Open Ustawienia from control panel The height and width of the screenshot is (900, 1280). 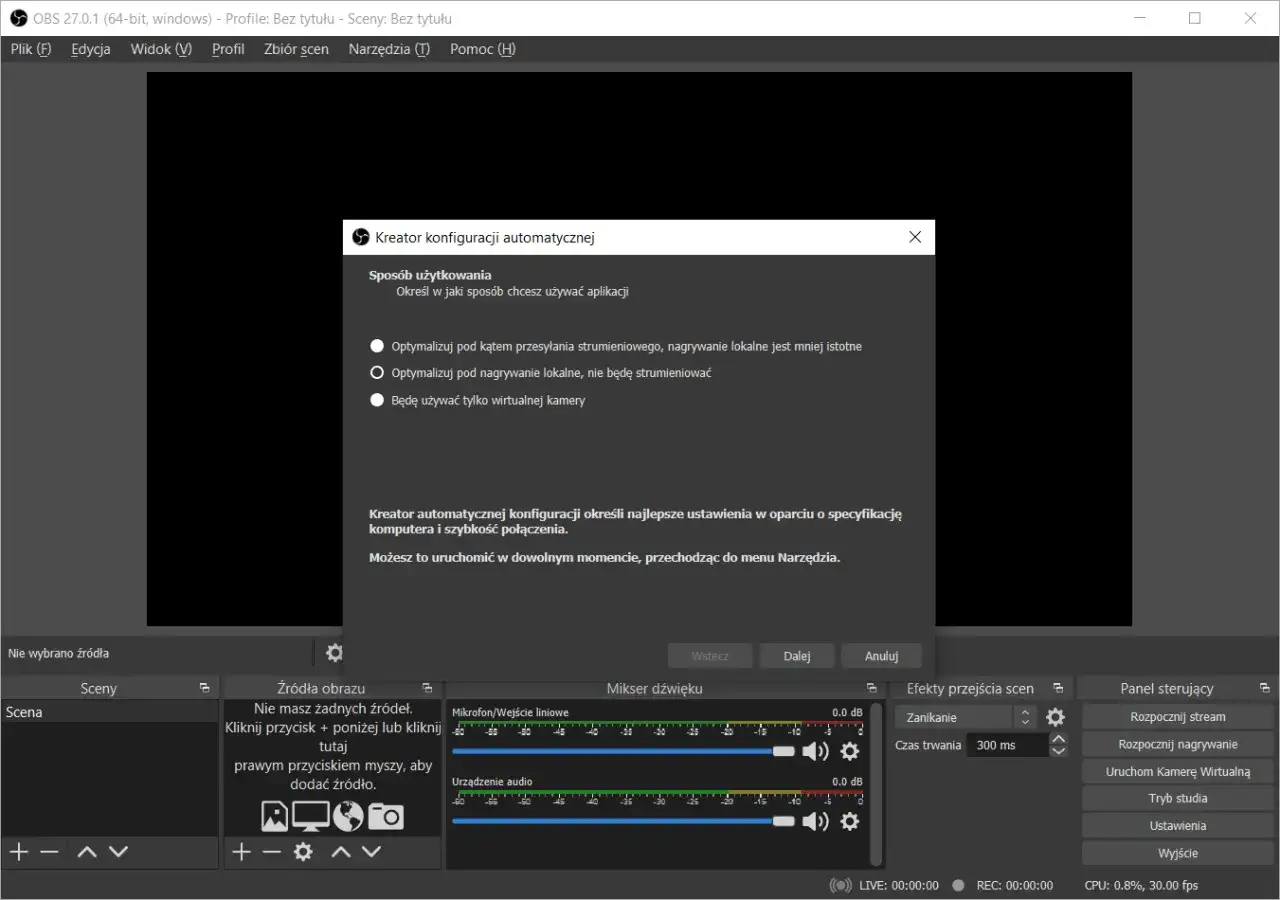click(x=1178, y=826)
